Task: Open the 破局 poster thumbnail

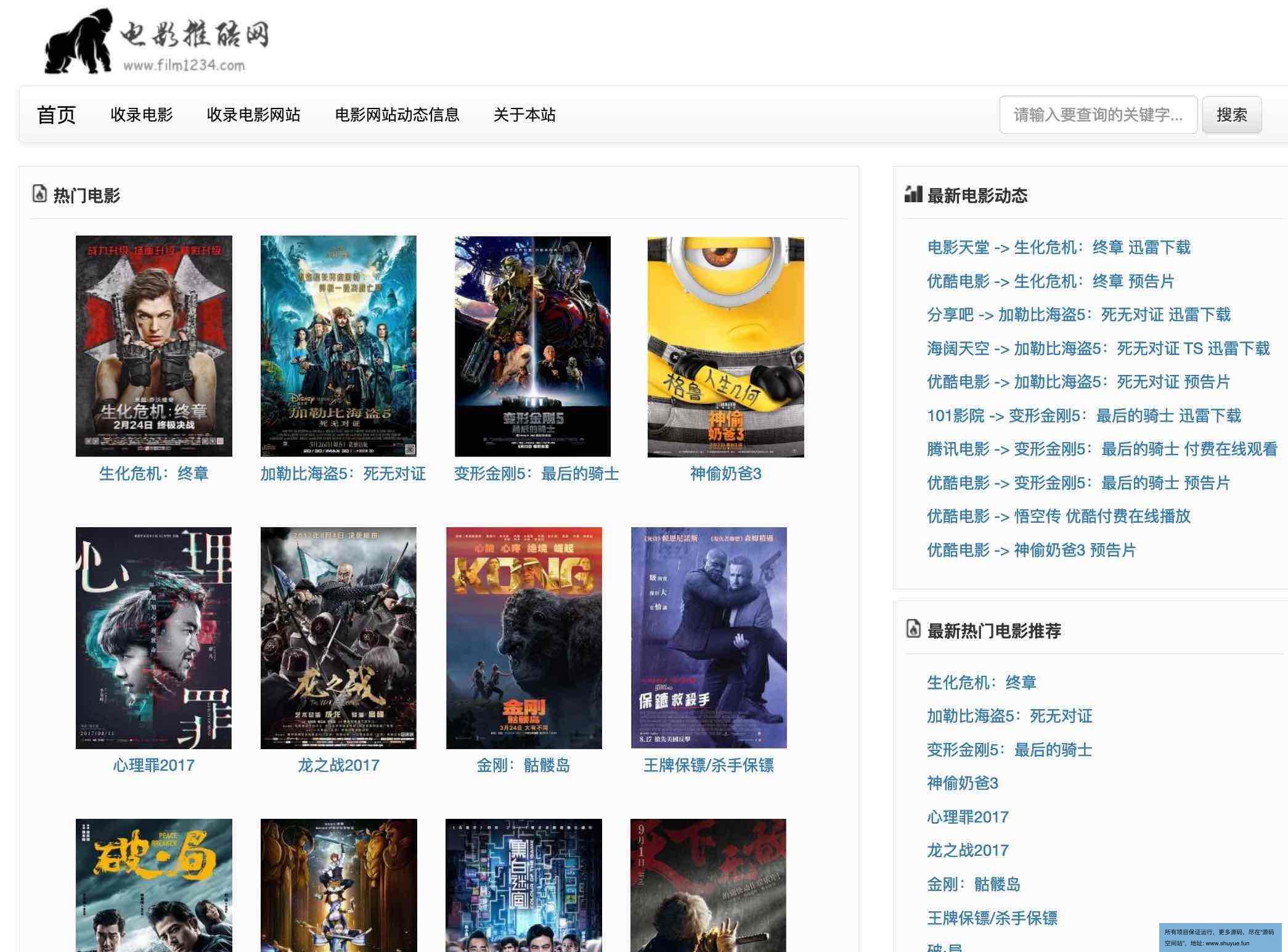Action: (x=154, y=885)
